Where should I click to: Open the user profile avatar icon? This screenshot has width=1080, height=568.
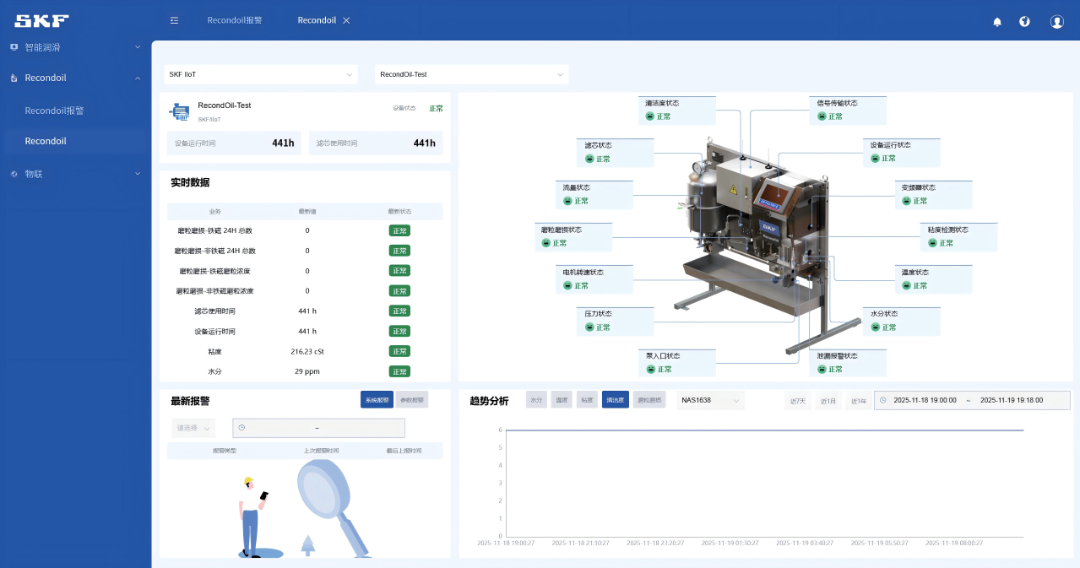pos(1057,22)
